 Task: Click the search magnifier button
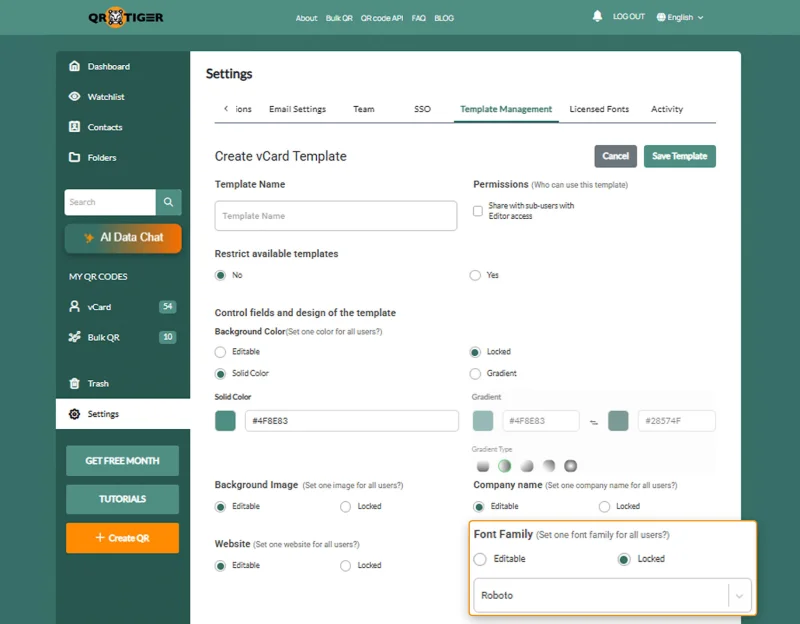tap(169, 202)
